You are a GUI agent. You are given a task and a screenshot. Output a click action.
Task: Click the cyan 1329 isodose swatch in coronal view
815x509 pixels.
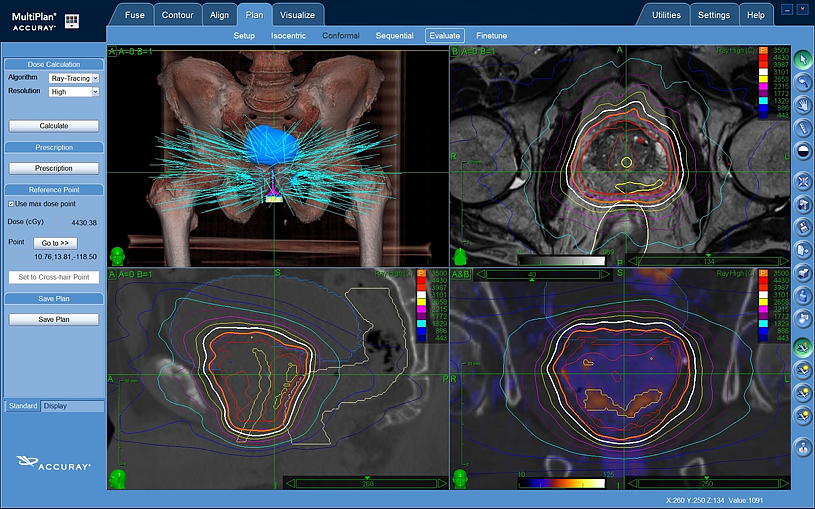pyautogui.click(x=763, y=323)
